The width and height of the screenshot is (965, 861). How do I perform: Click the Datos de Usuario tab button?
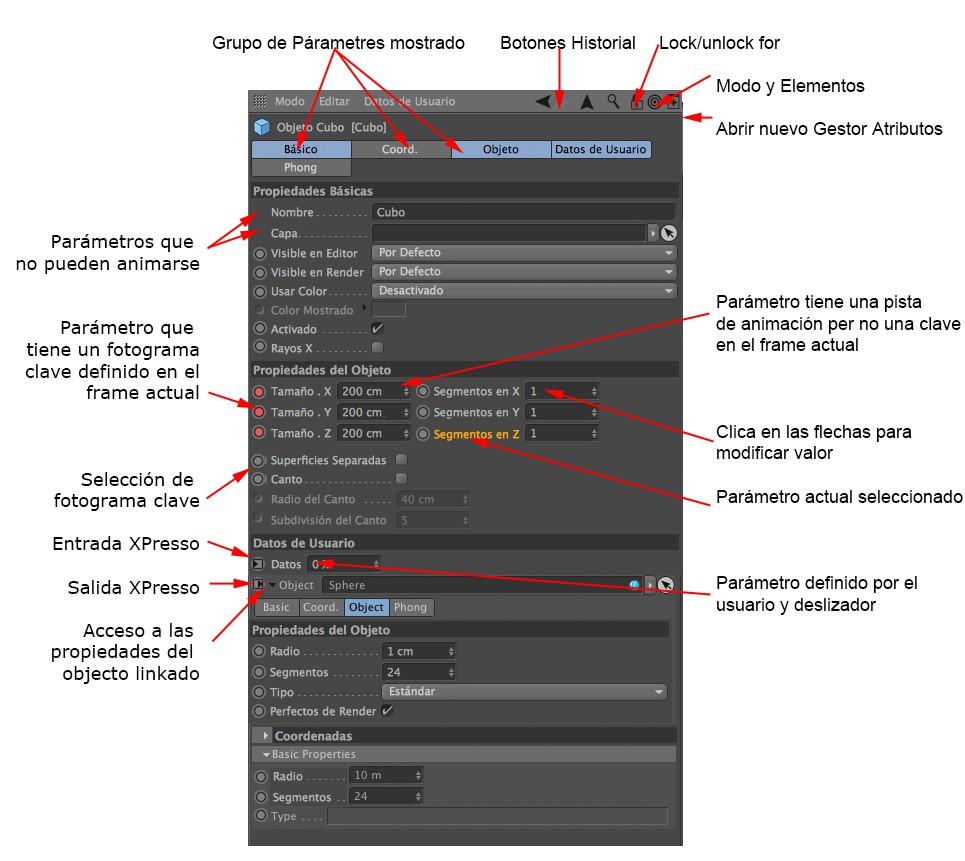tap(601, 149)
